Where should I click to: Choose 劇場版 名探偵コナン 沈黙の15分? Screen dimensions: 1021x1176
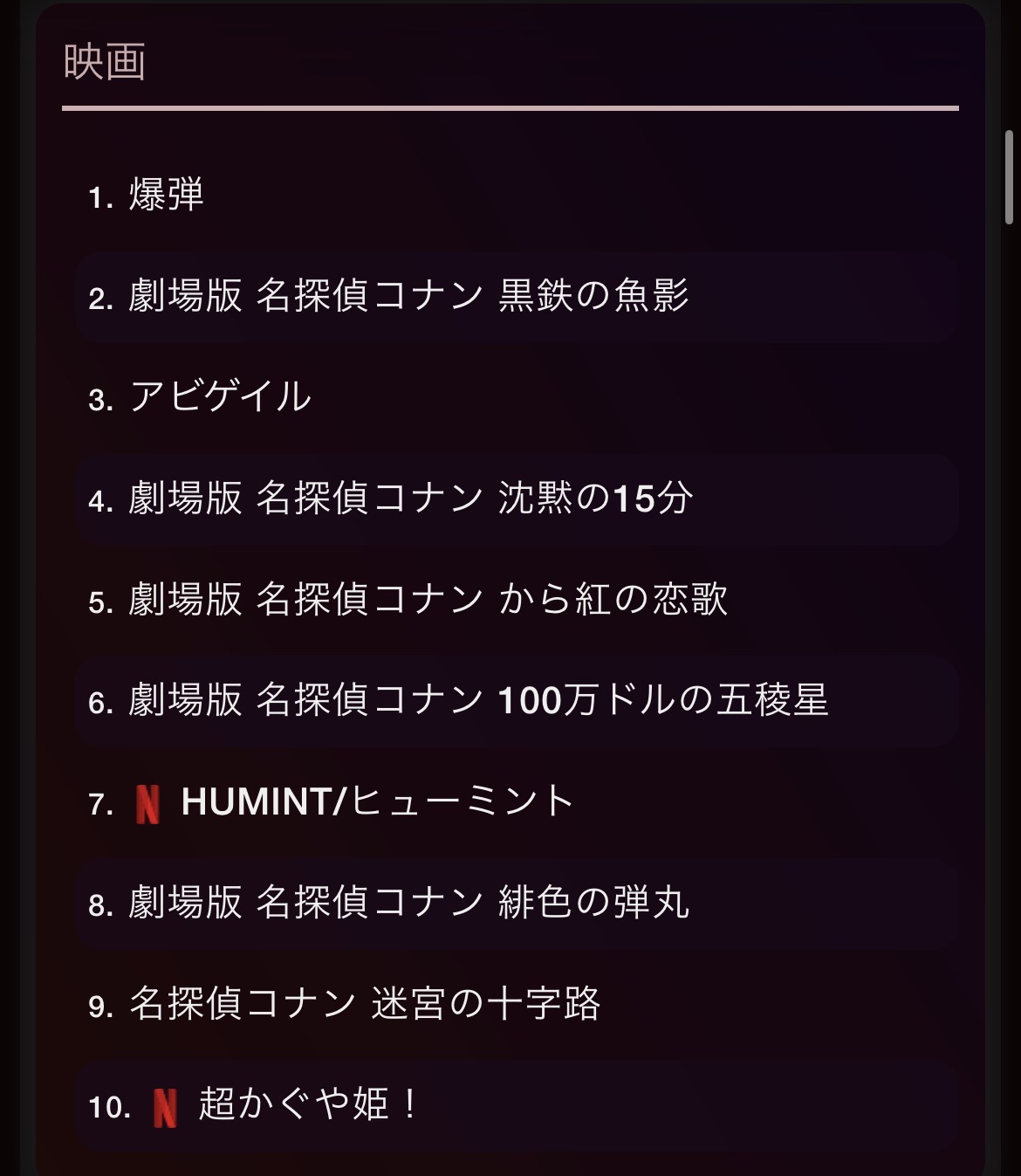pos(410,499)
